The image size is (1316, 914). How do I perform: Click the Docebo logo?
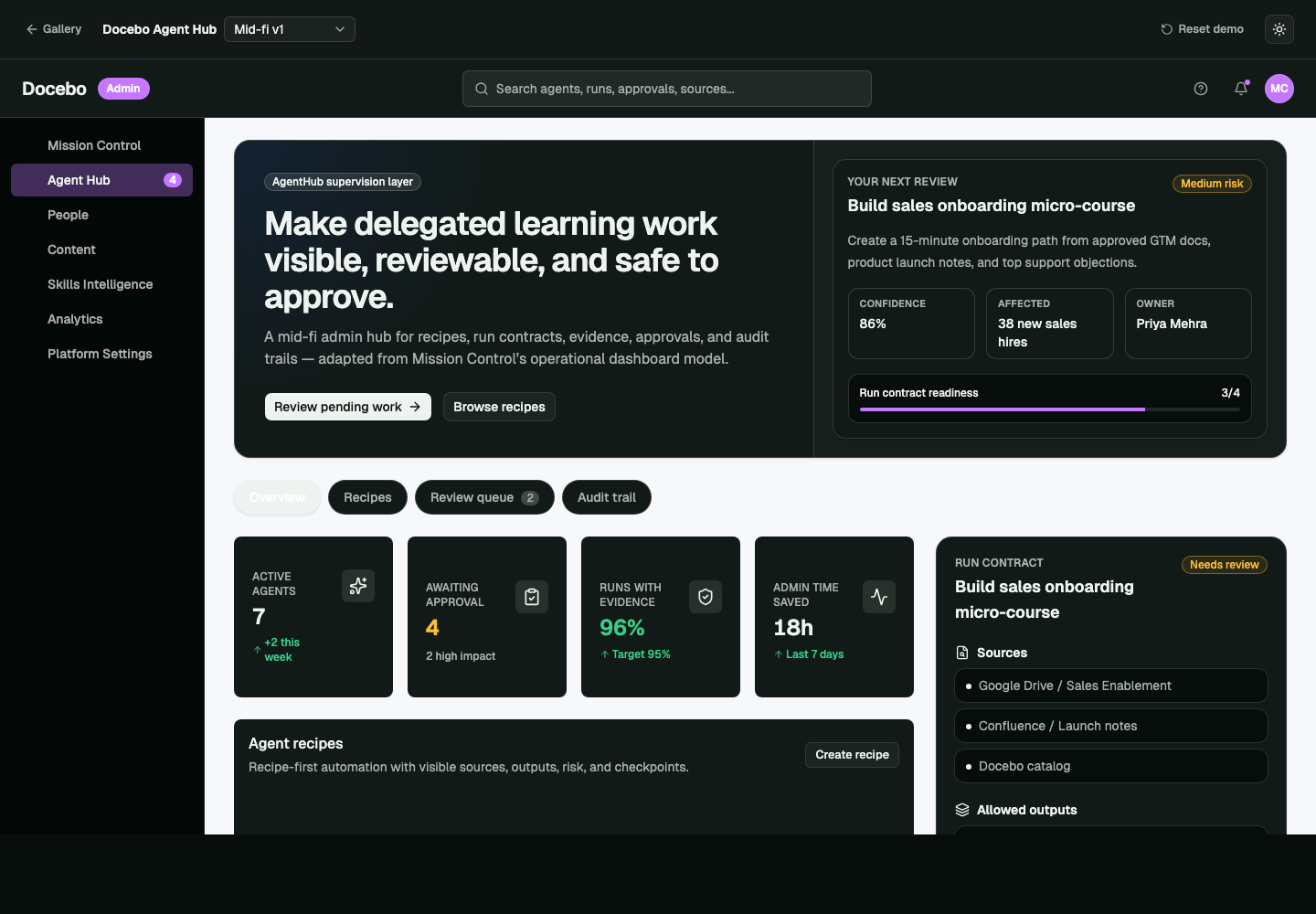point(55,89)
